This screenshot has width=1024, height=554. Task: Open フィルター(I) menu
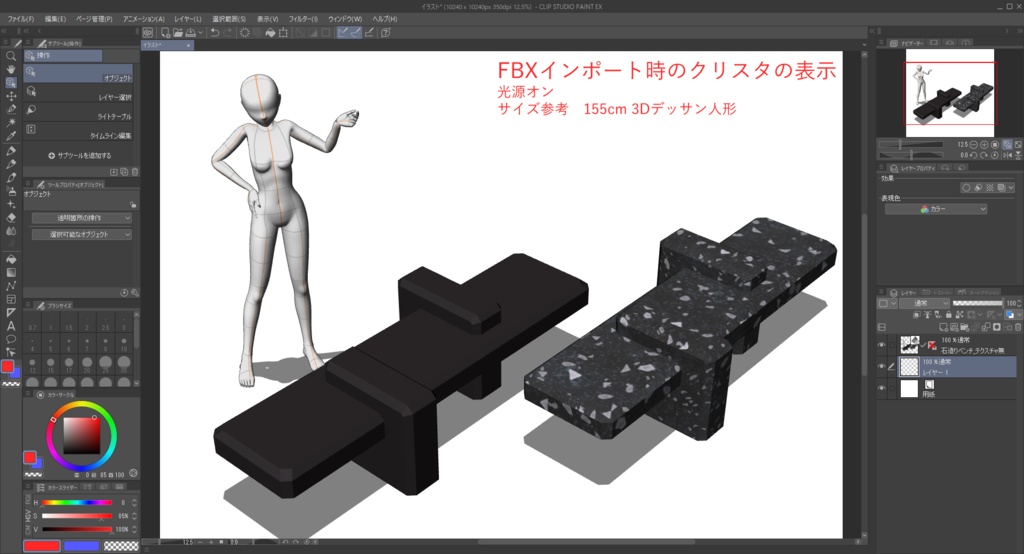tap(303, 19)
